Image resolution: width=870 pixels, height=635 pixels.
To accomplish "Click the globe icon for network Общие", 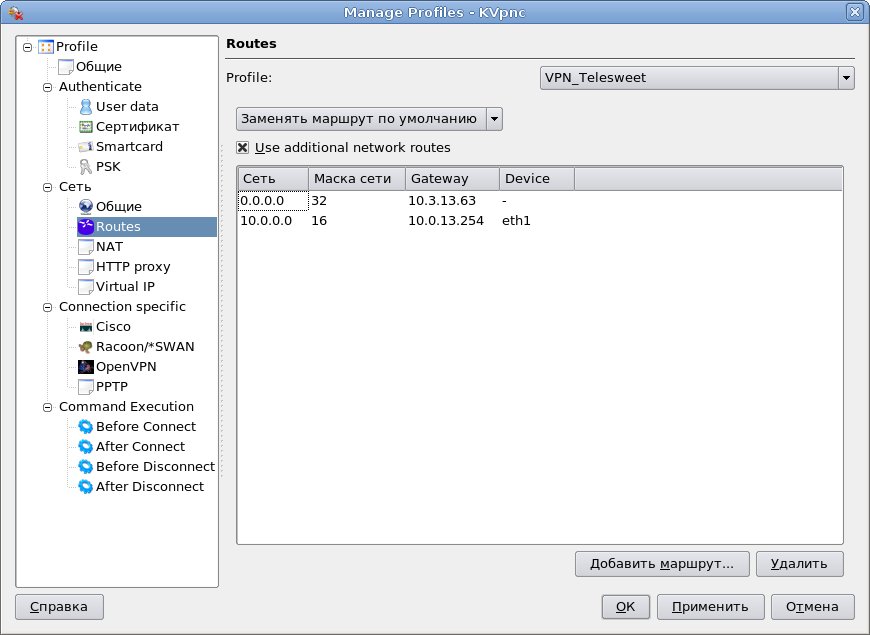I will [86, 207].
